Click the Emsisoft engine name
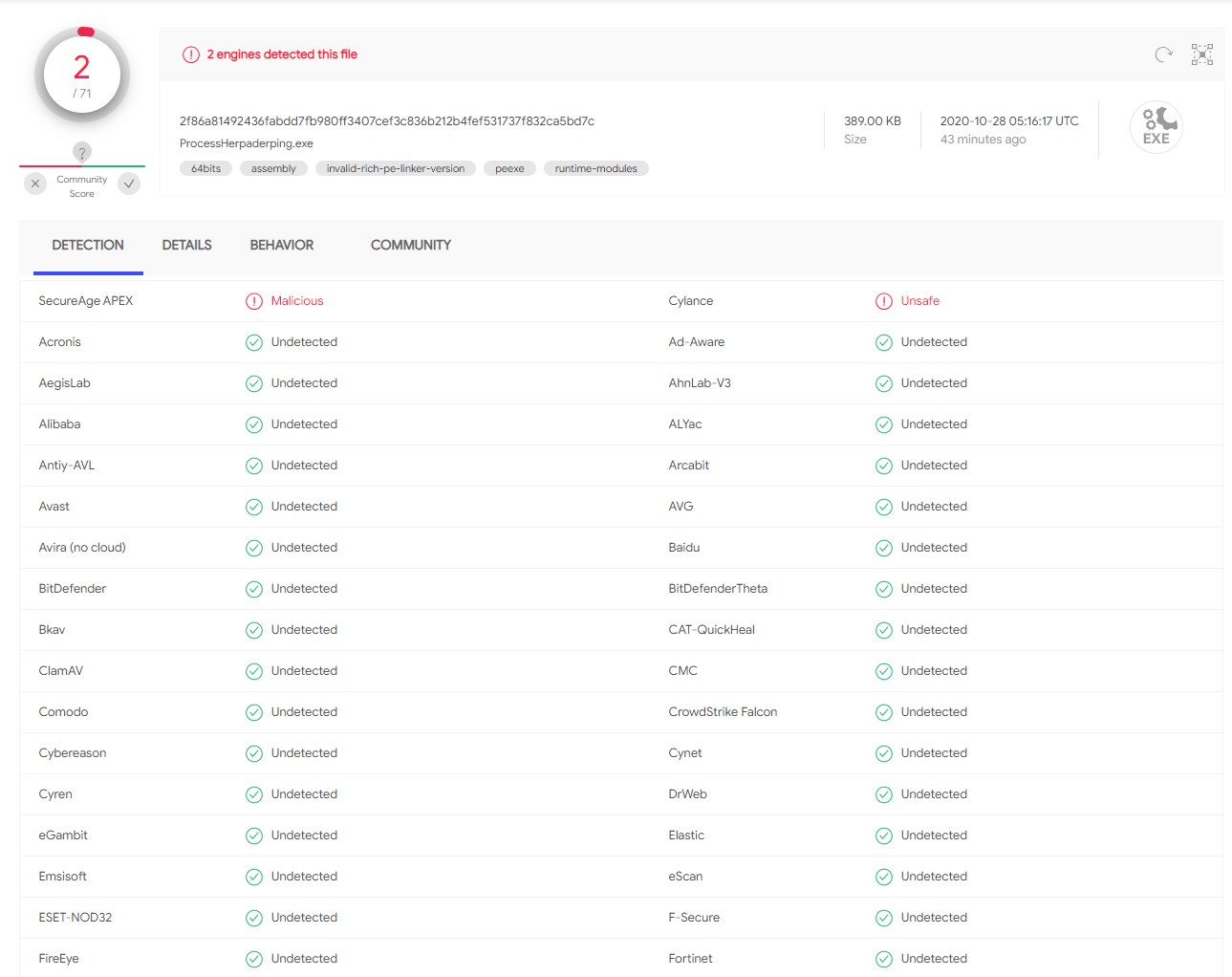 click(63, 877)
